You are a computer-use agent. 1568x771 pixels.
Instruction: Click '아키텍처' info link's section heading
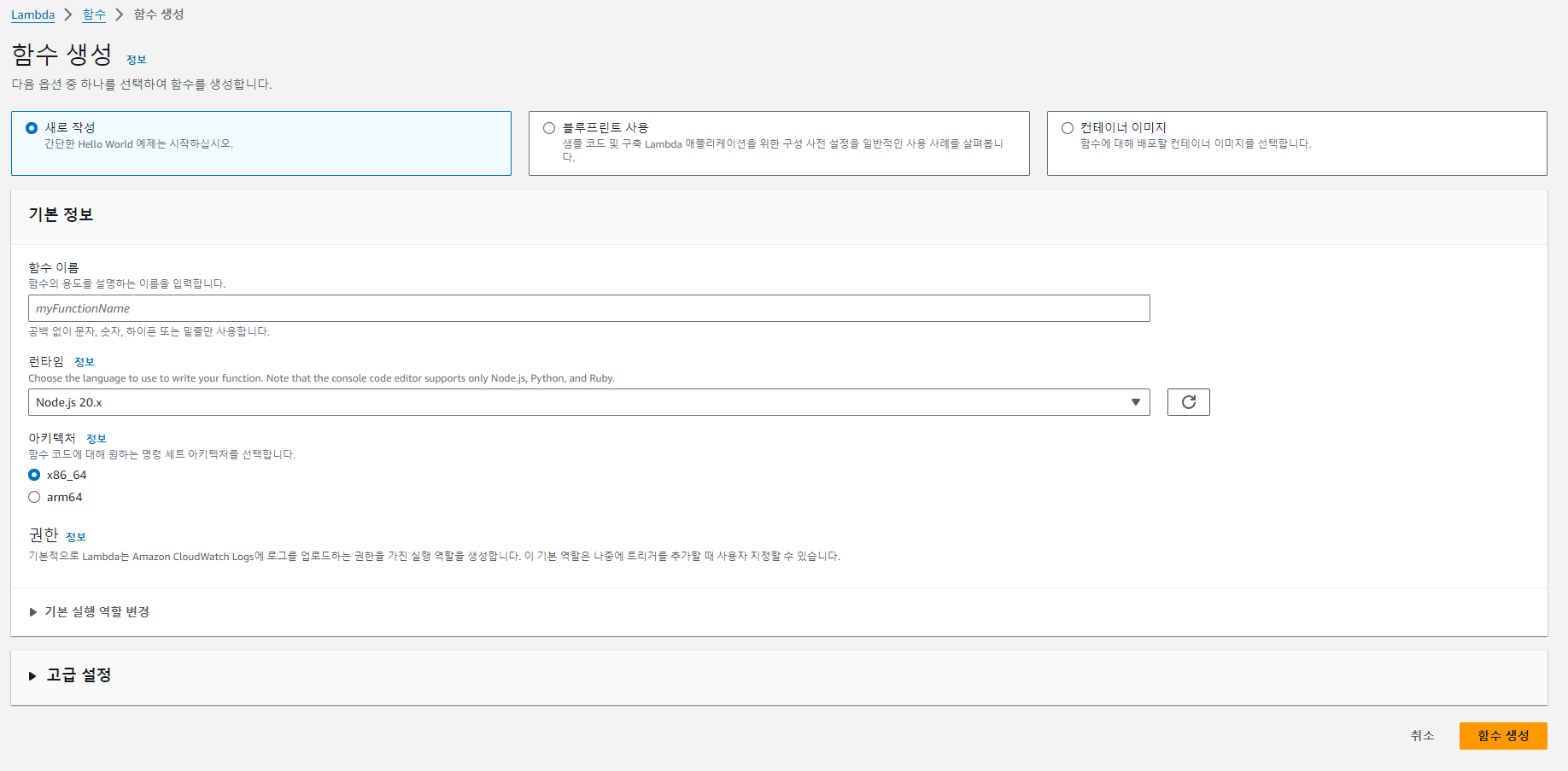tap(51, 437)
